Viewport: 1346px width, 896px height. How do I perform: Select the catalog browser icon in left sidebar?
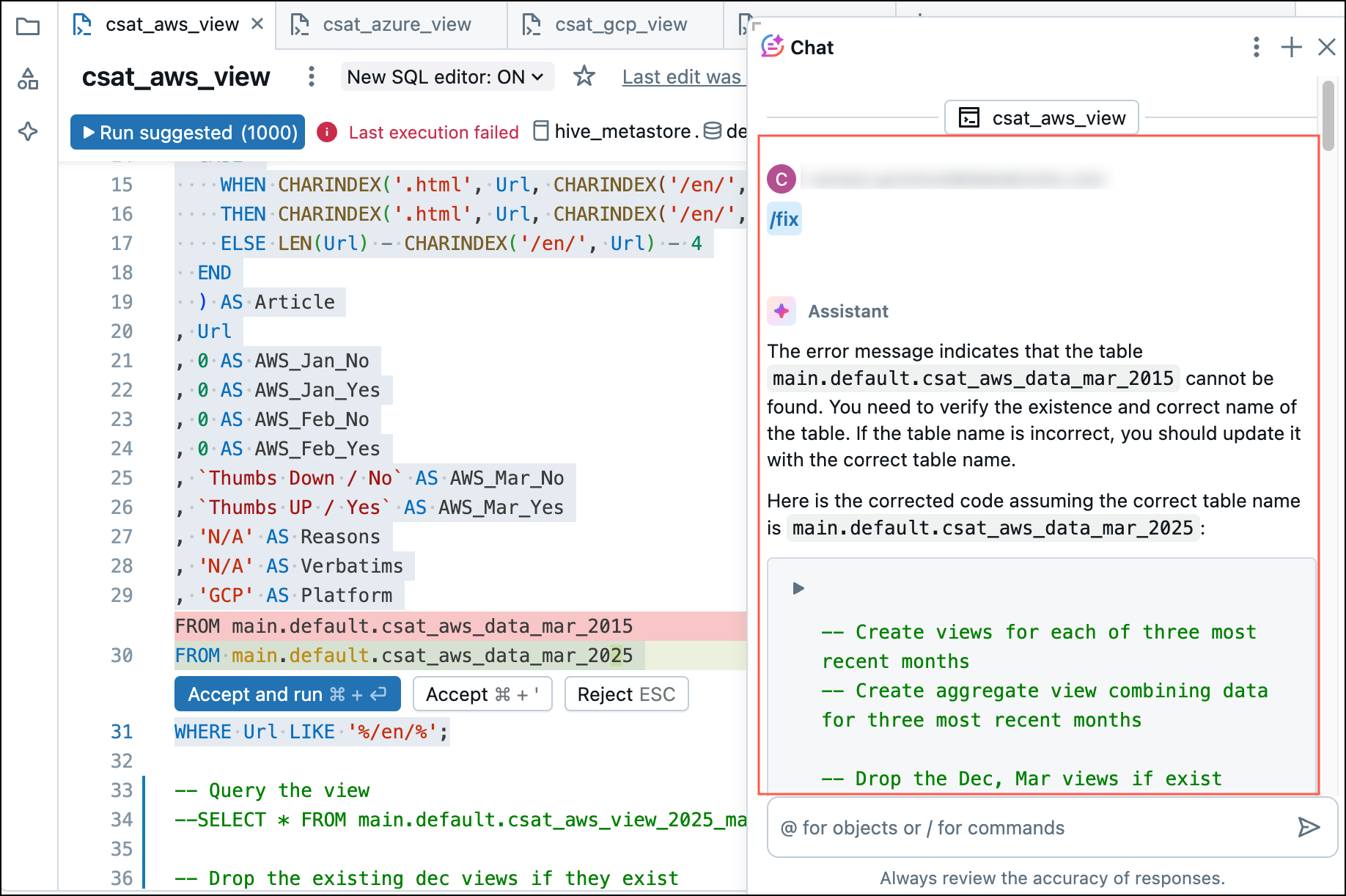pyautogui.click(x=28, y=79)
